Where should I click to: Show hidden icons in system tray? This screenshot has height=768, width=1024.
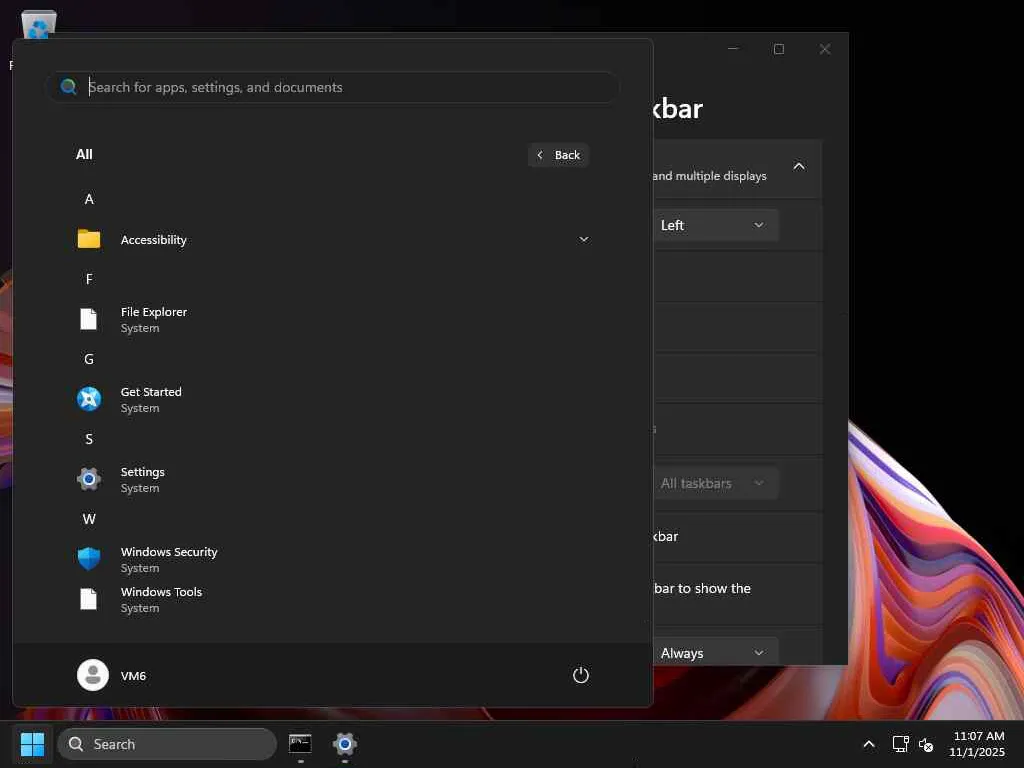pos(869,744)
